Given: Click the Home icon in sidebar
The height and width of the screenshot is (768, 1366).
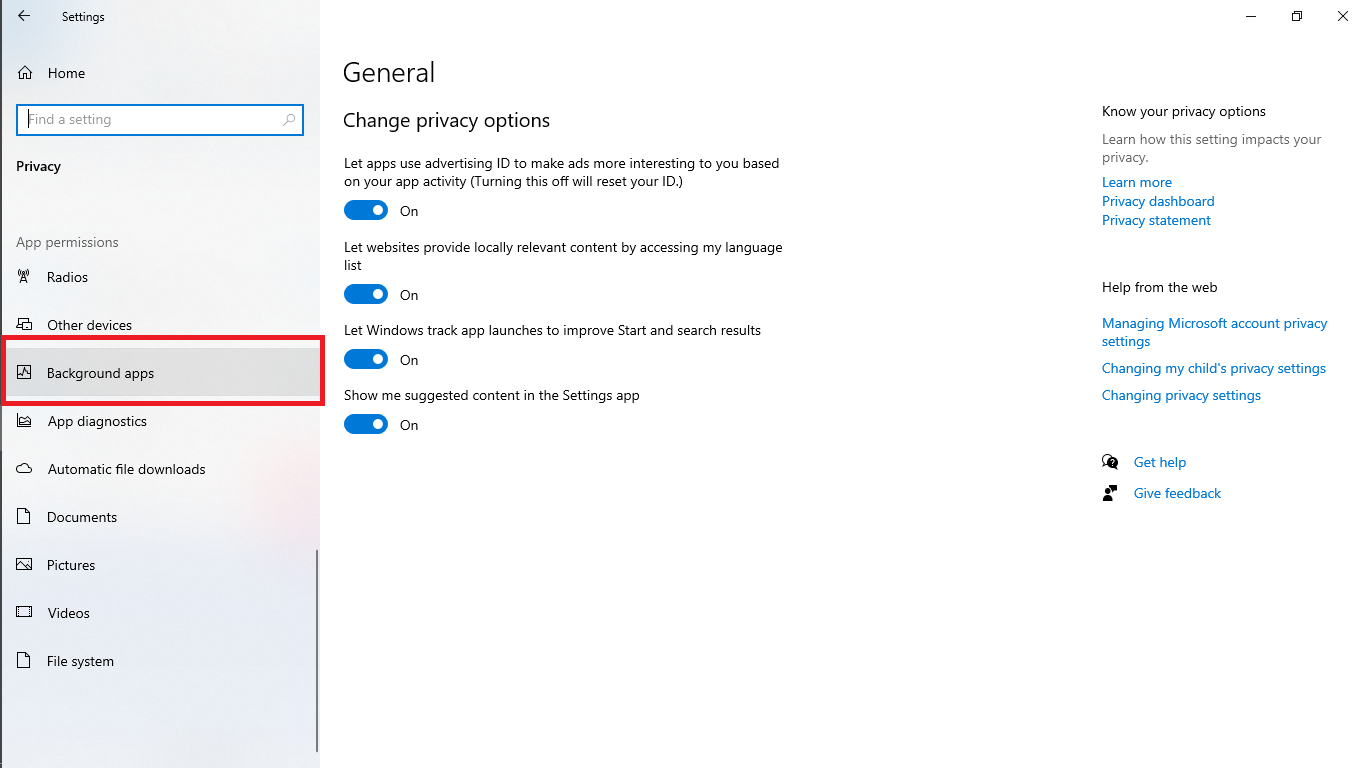Looking at the screenshot, I should coord(26,73).
